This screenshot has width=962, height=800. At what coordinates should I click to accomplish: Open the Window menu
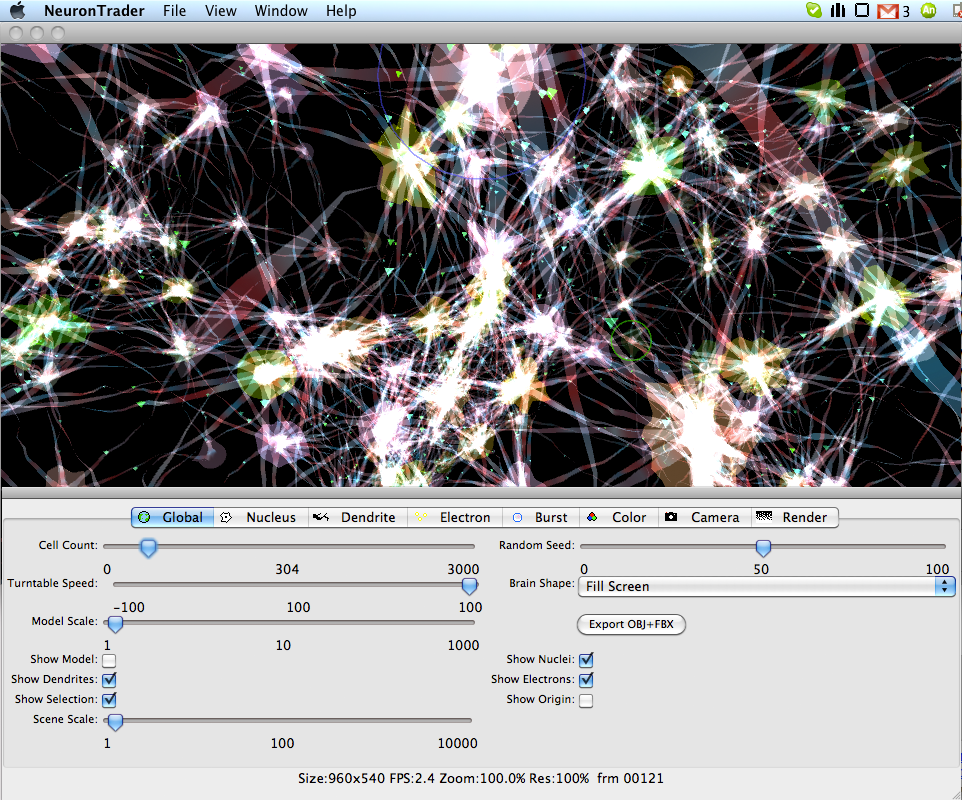point(281,11)
